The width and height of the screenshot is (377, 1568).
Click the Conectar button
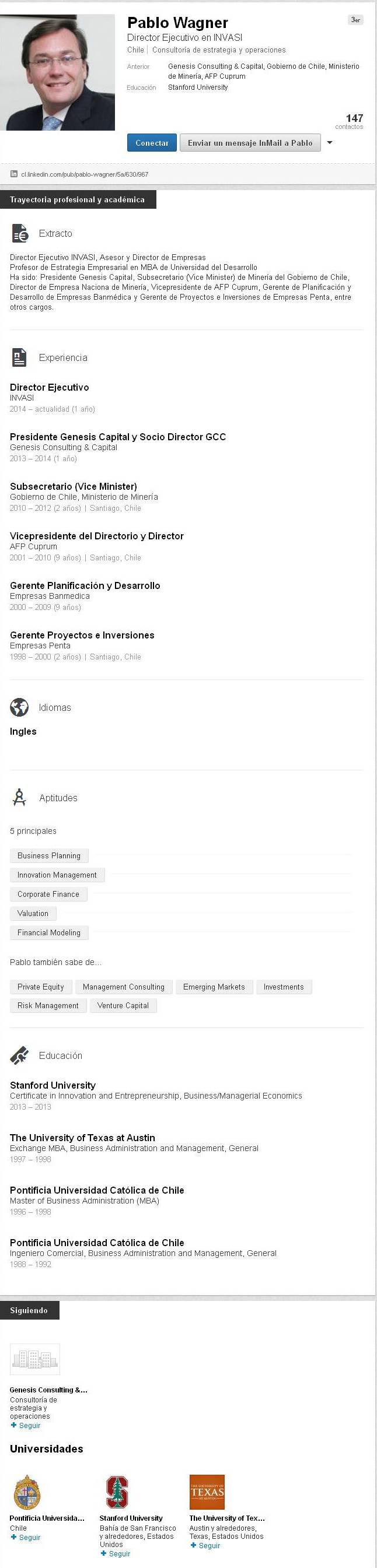click(152, 142)
